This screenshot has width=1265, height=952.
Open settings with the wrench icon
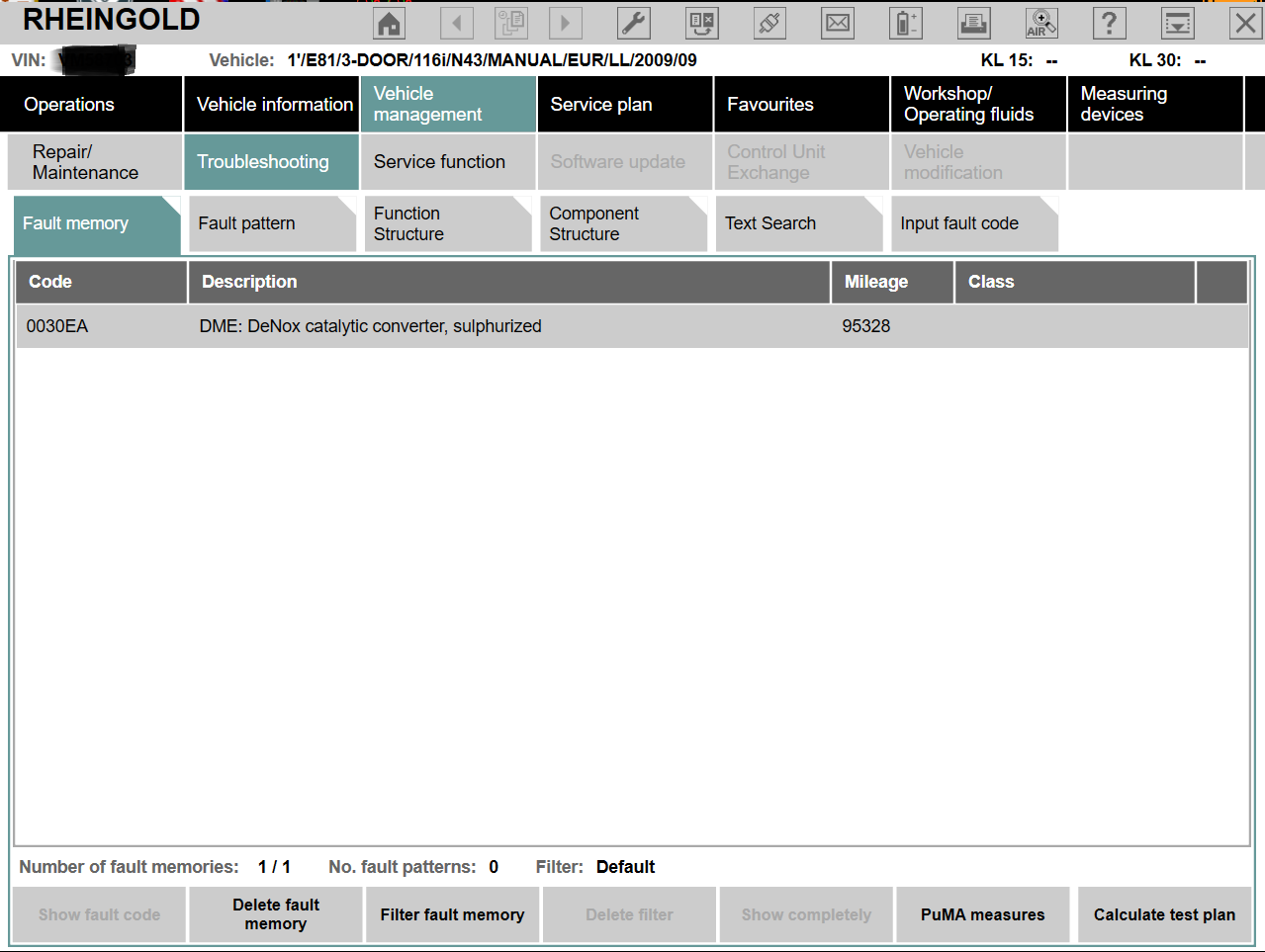[633, 23]
